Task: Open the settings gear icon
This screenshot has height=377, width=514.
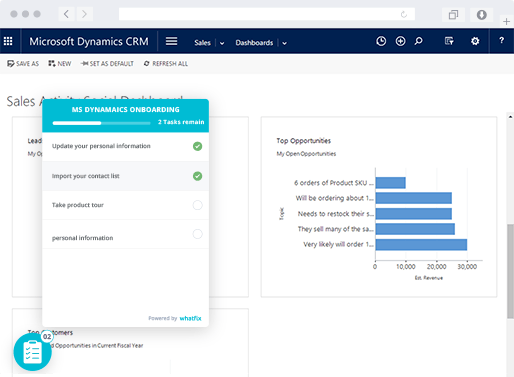Action: point(475,41)
